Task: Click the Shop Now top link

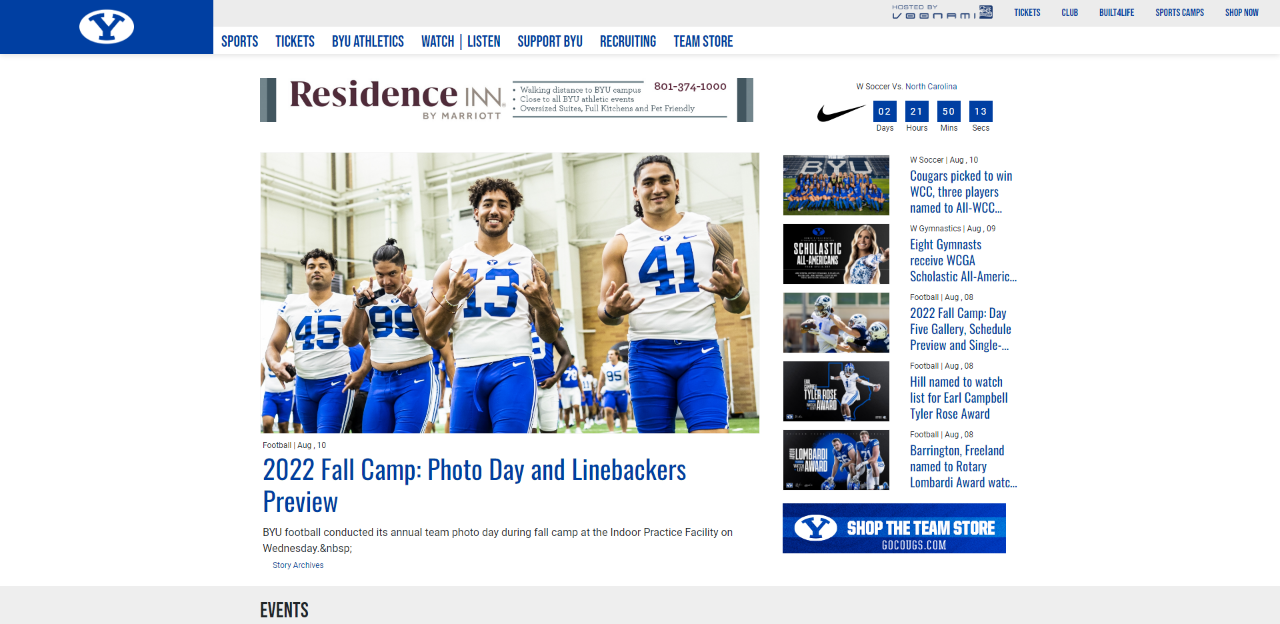Action: 1242,13
